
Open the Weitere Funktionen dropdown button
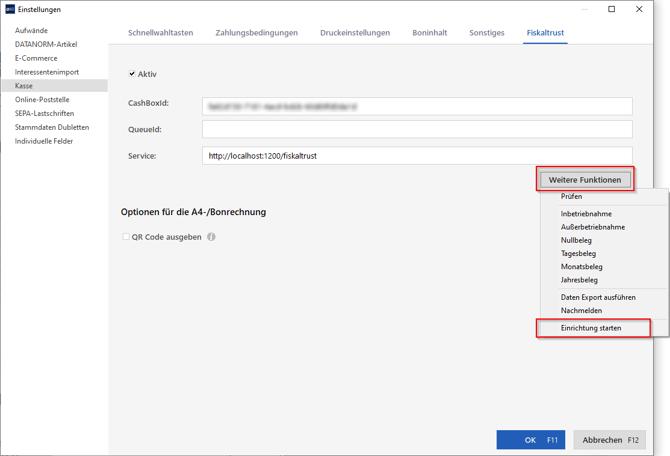[585, 179]
